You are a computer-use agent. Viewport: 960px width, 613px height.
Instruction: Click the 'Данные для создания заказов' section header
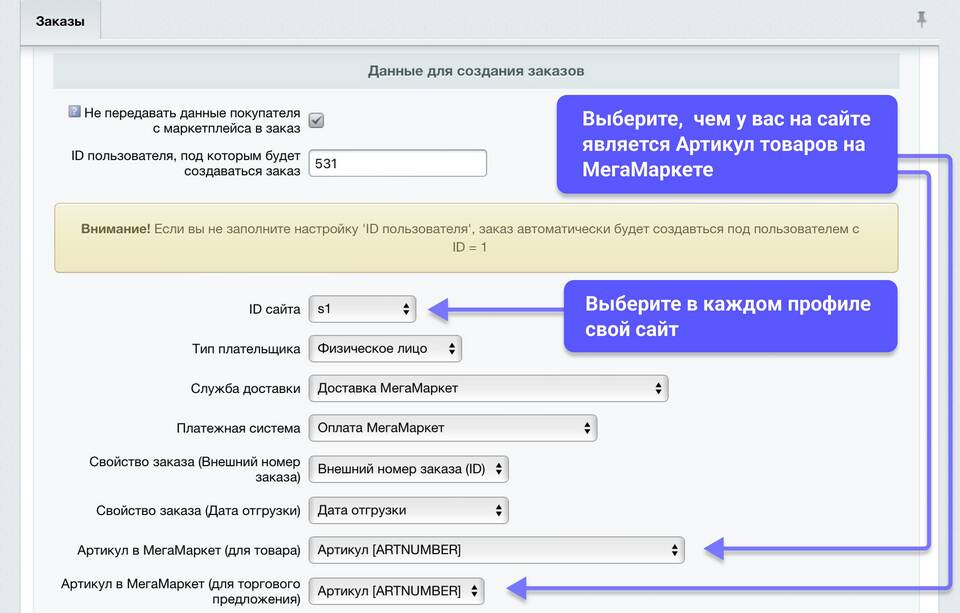click(x=476, y=71)
